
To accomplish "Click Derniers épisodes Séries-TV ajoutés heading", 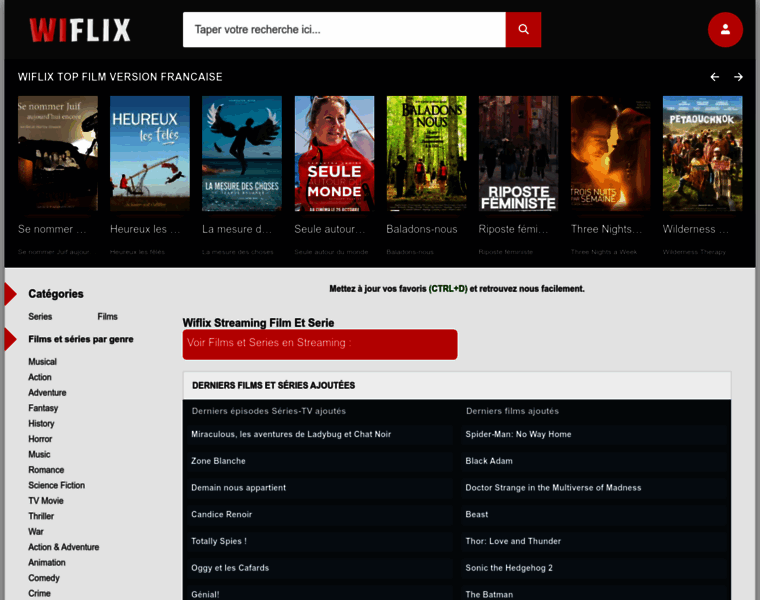I will click(269, 411).
